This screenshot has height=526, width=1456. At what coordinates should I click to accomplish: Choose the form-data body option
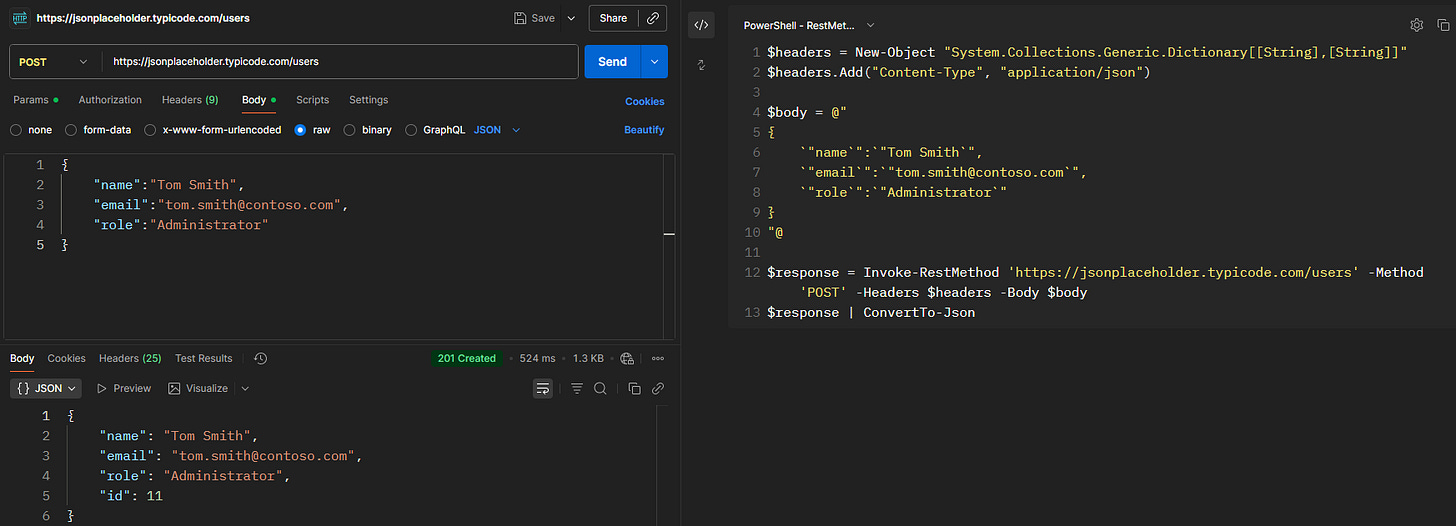coord(71,130)
